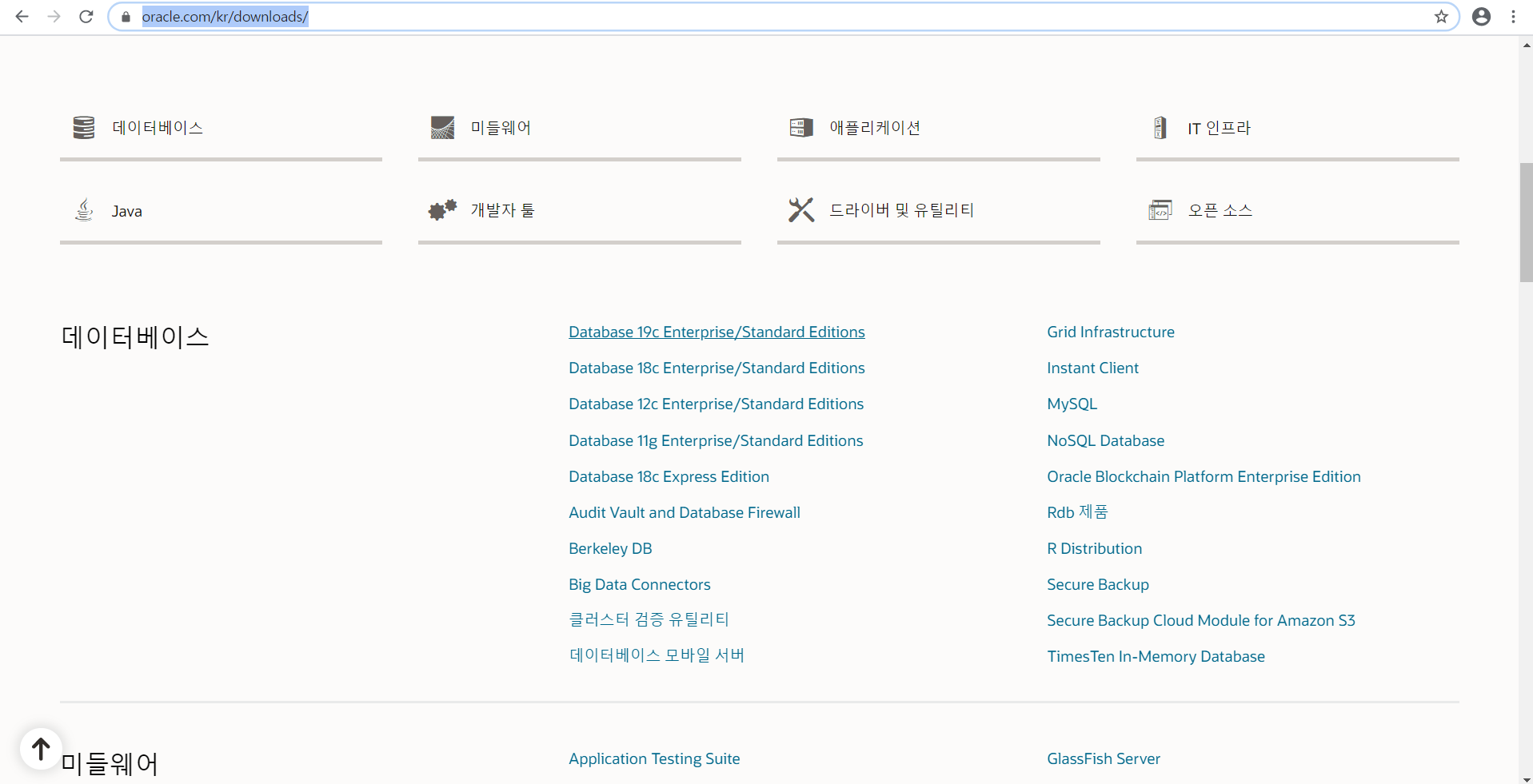Select the 드라이버 및 유틸리티 category tab
The image size is (1533, 784).
[939, 211]
